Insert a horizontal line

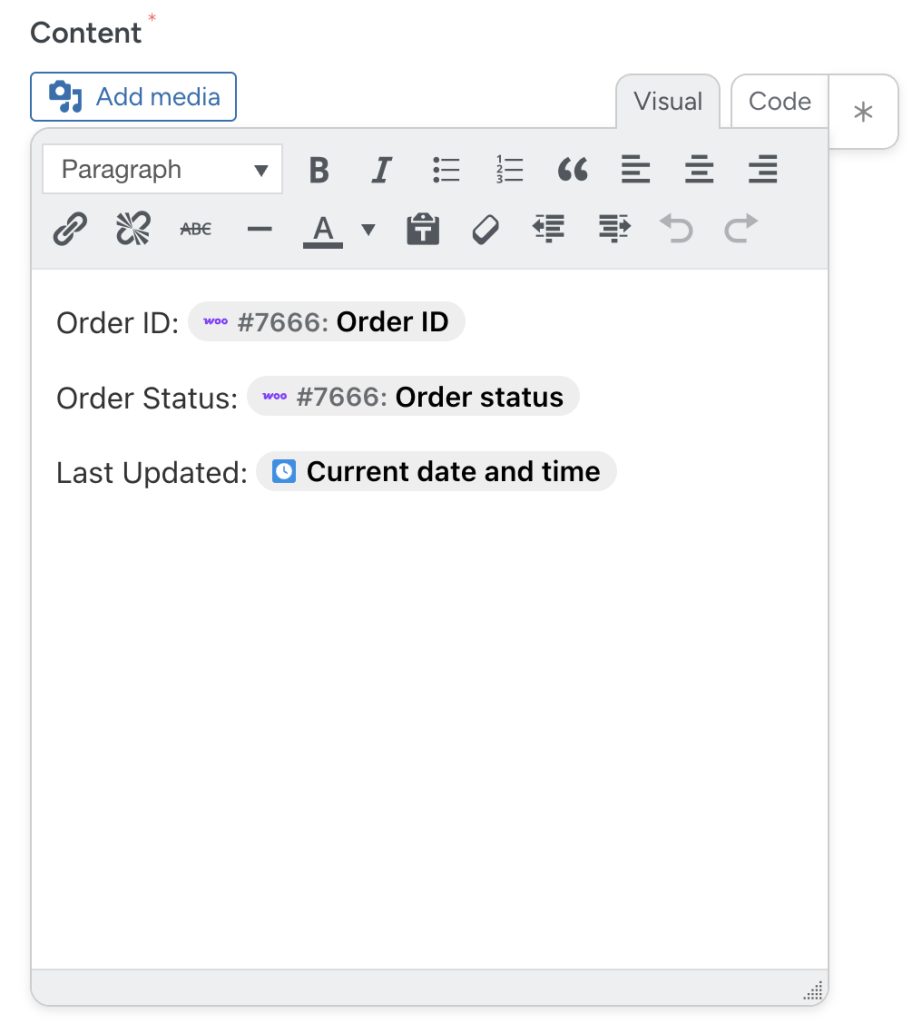pos(259,228)
